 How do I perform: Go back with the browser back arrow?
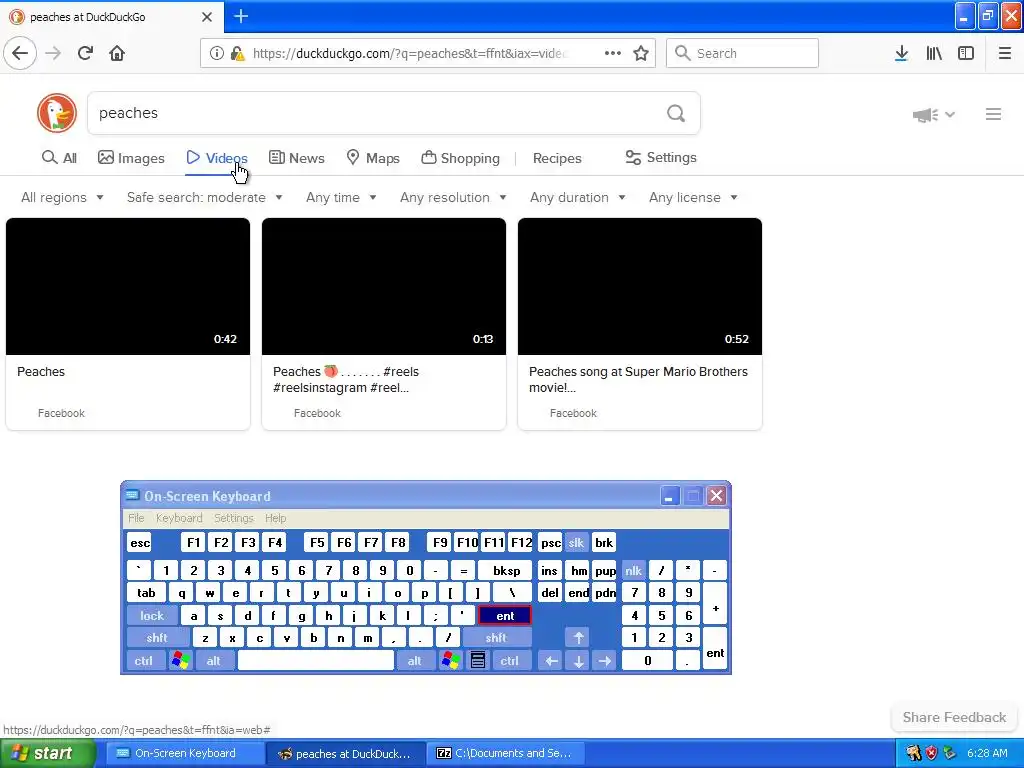pos(20,53)
